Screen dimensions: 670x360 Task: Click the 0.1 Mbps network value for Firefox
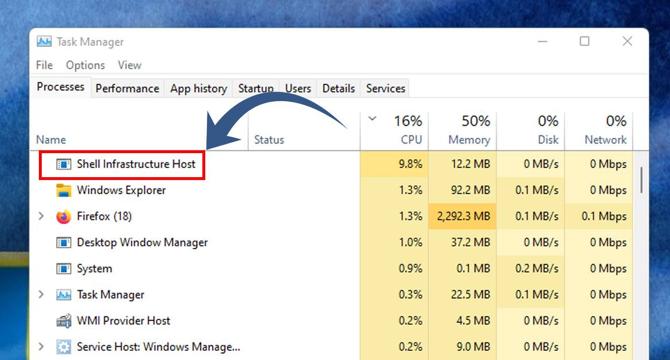pyautogui.click(x=604, y=217)
